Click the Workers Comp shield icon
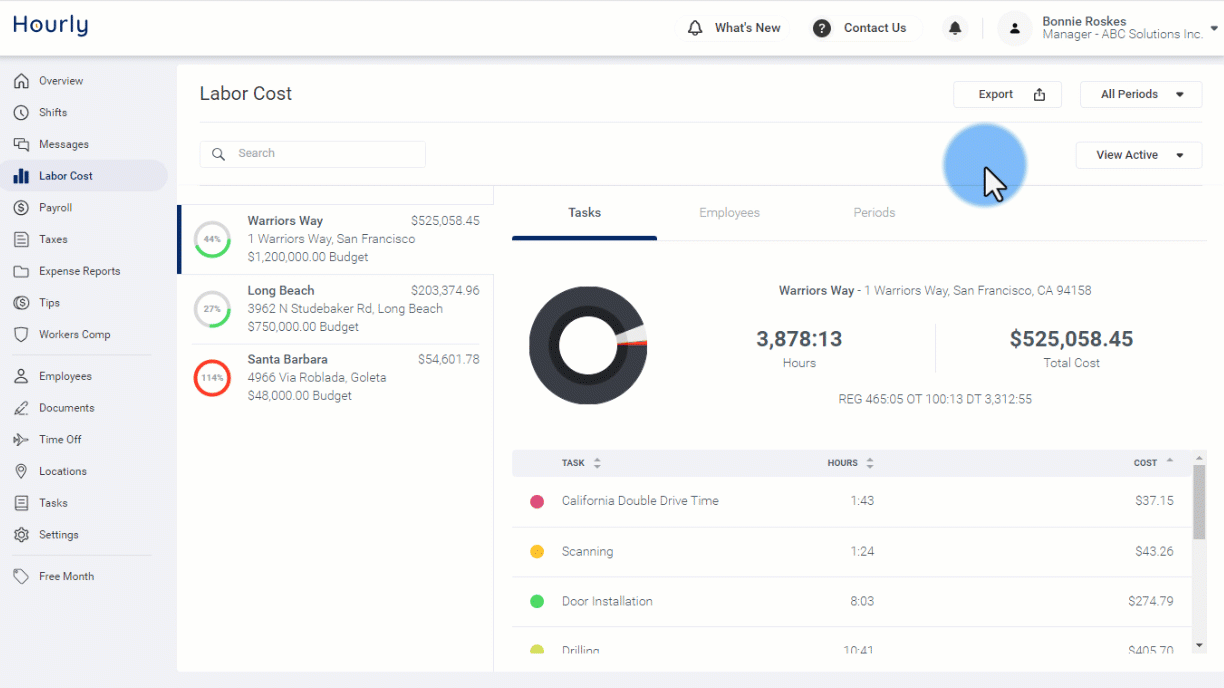This screenshot has height=688, width=1224. click(x=21, y=335)
